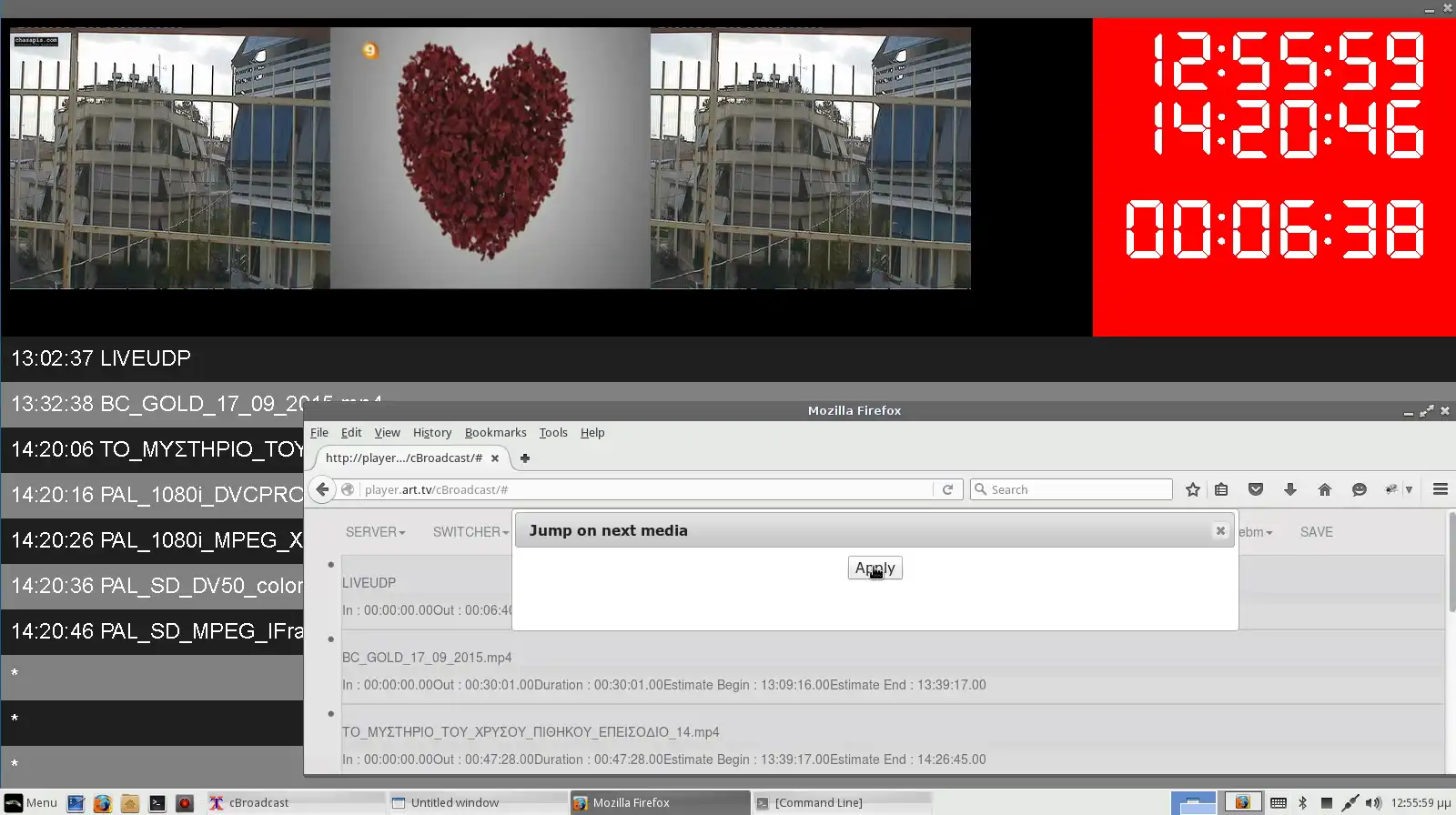The height and width of the screenshot is (815, 1456).
Task: Launch Firefox from the taskbar quick launcher
Action: pos(103,803)
